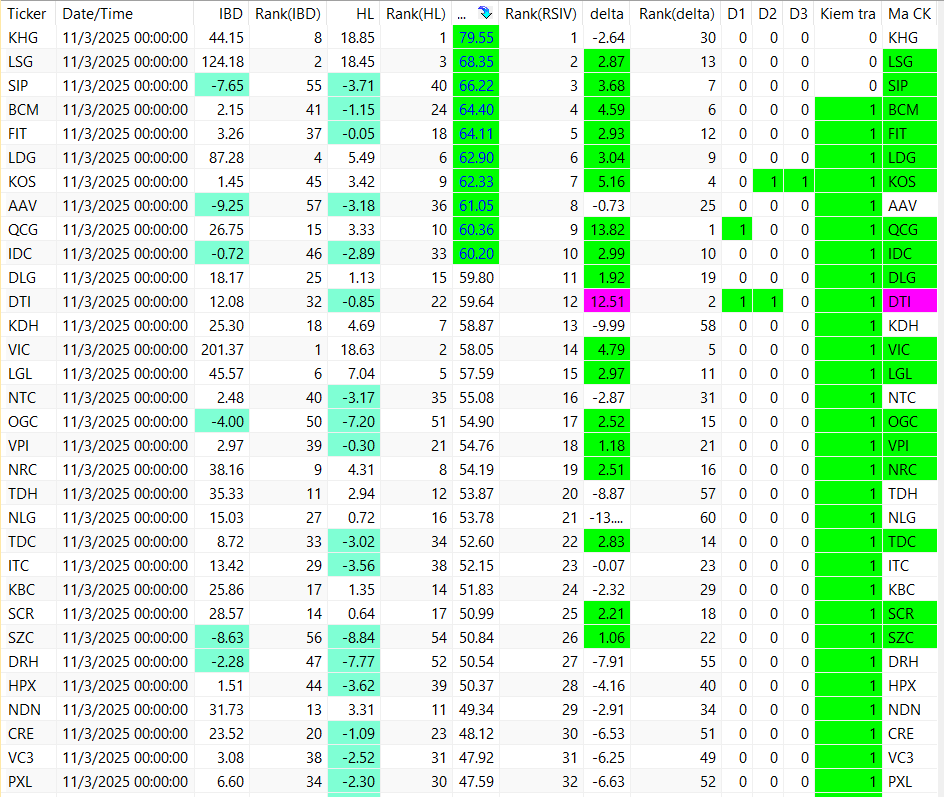
Task: Click the green D3 value 1 for KOS
Action: [x=800, y=182]
